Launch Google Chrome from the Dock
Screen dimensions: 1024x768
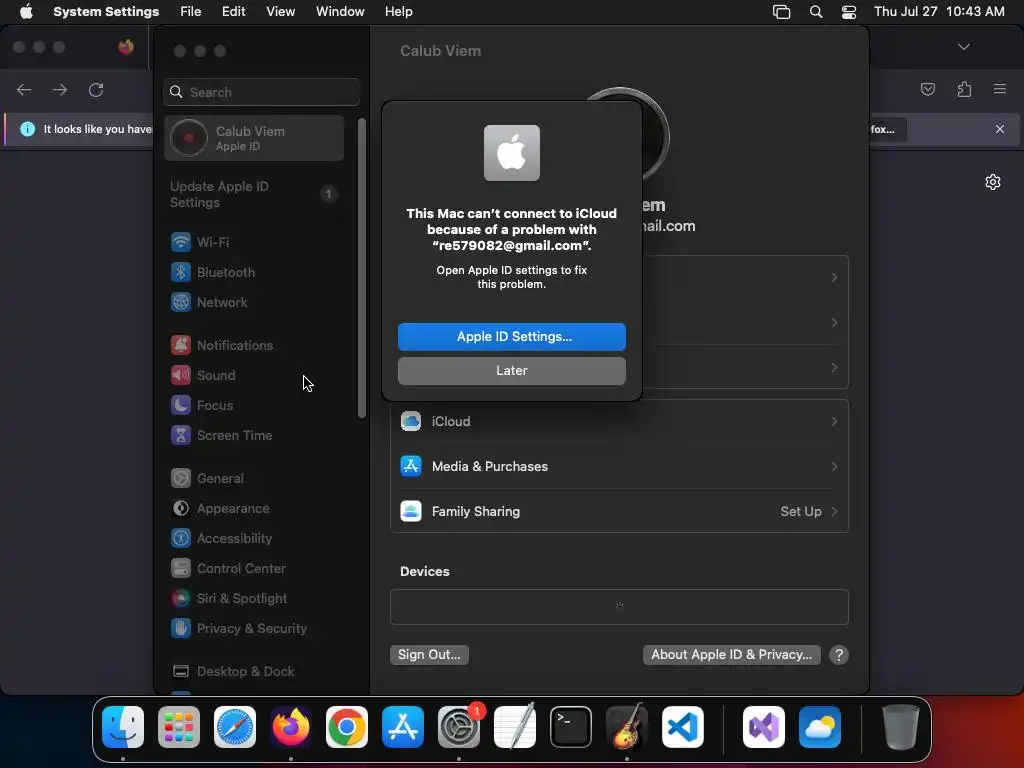tap(347, 727)
